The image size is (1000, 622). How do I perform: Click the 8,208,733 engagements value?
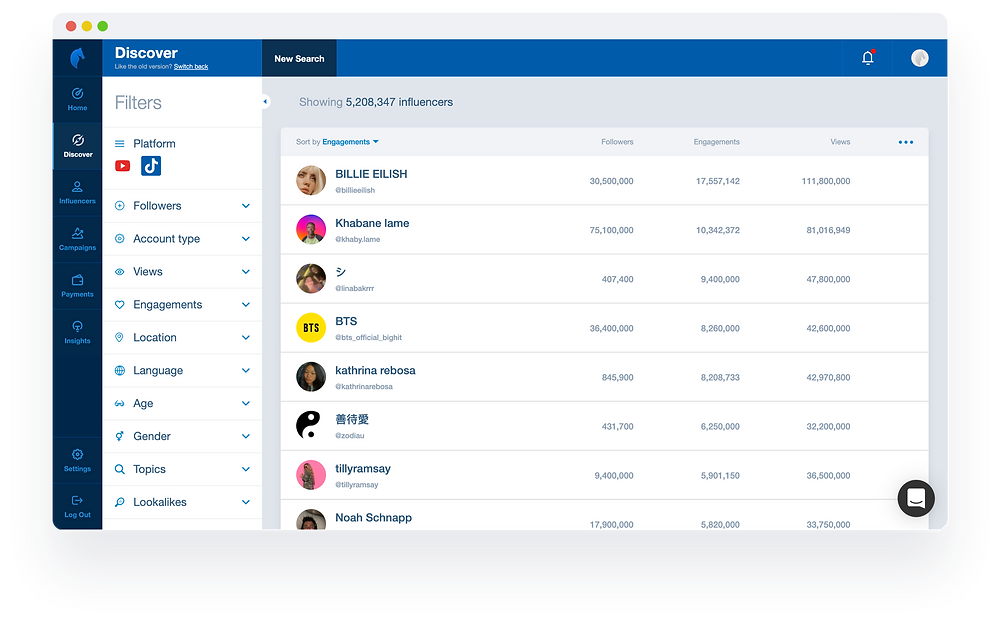click(720, 378)
